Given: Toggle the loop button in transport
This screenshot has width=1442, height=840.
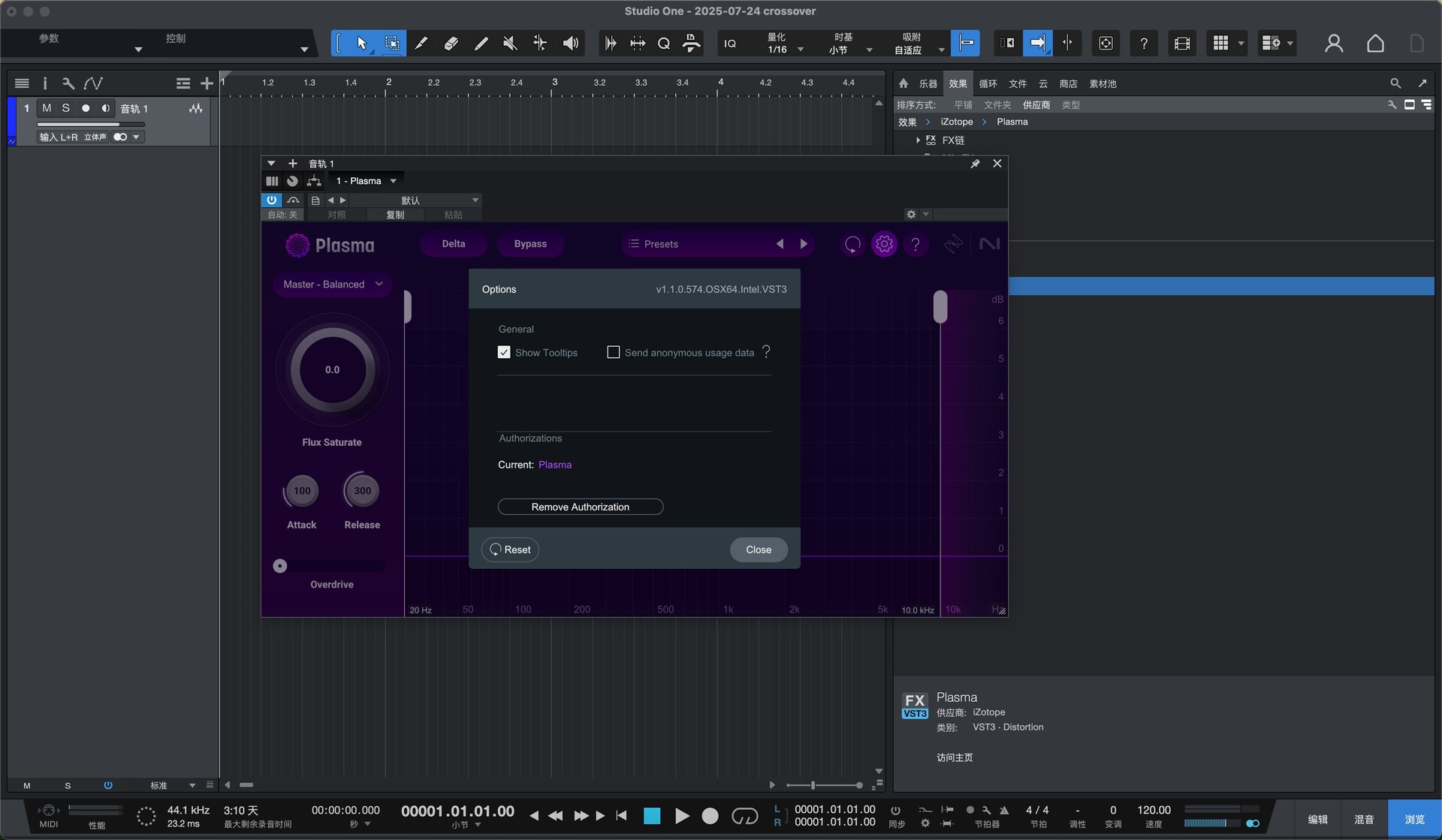Looking at the screenshot, I should (744, 815).
